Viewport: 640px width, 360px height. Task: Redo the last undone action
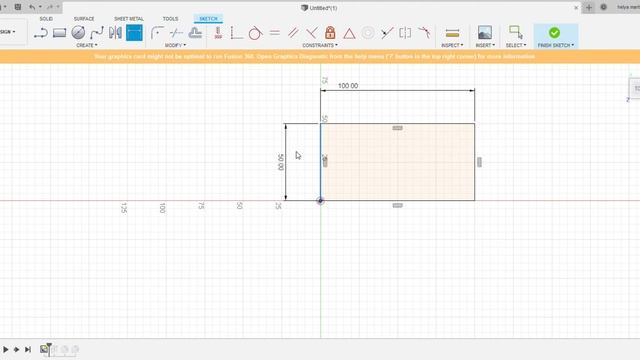click(49, 7)
